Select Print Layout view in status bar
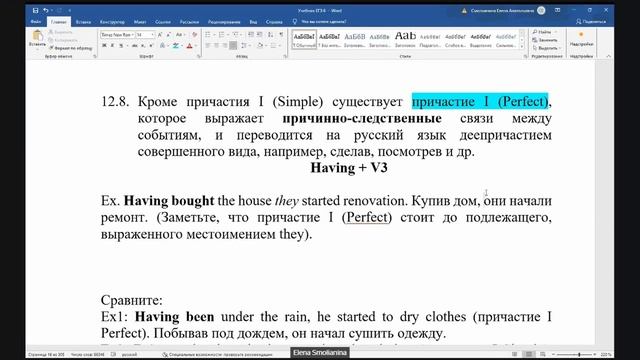640x360 pixels. click(529, 354)
